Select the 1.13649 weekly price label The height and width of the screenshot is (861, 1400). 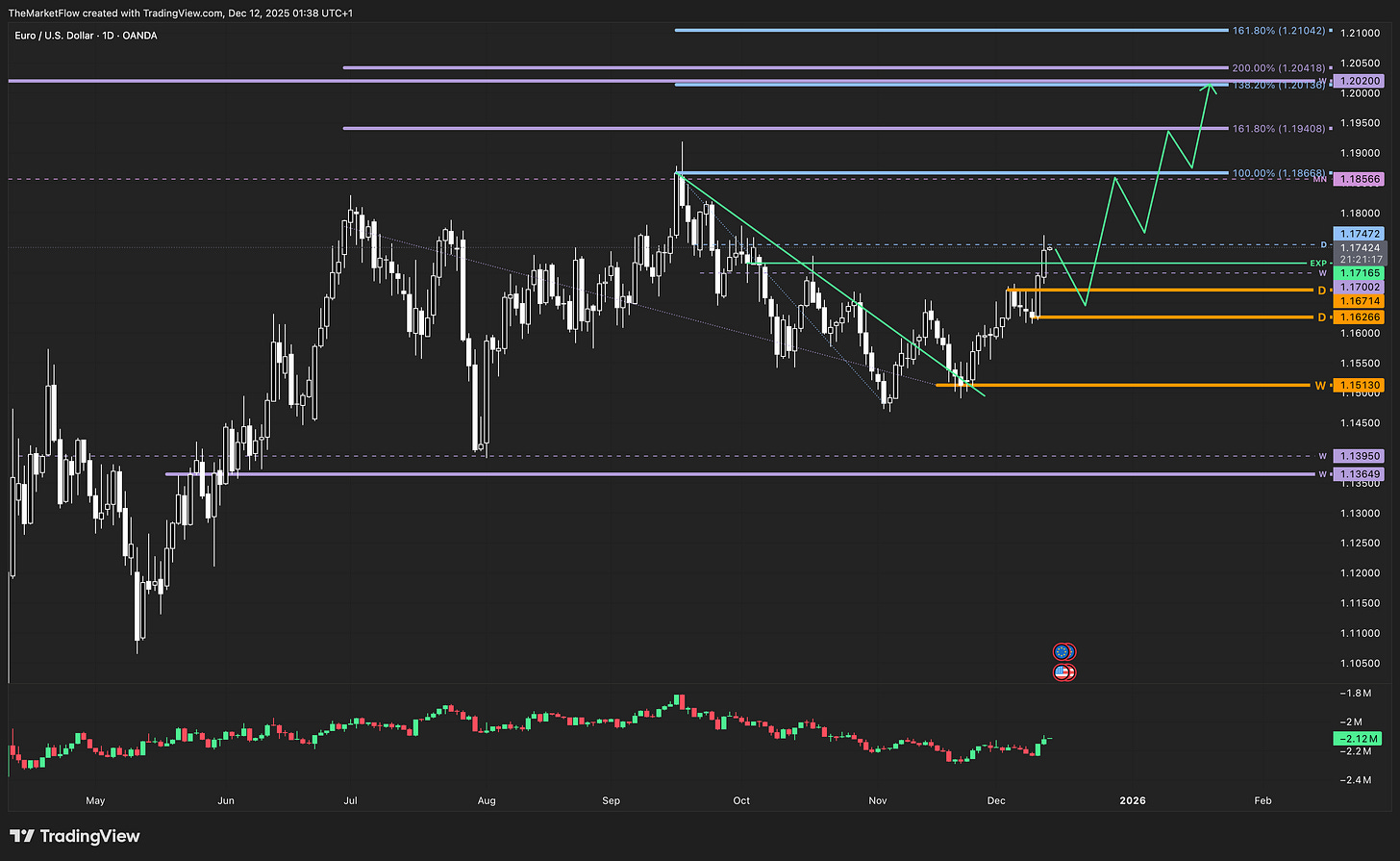click(x=1359, y=473)
